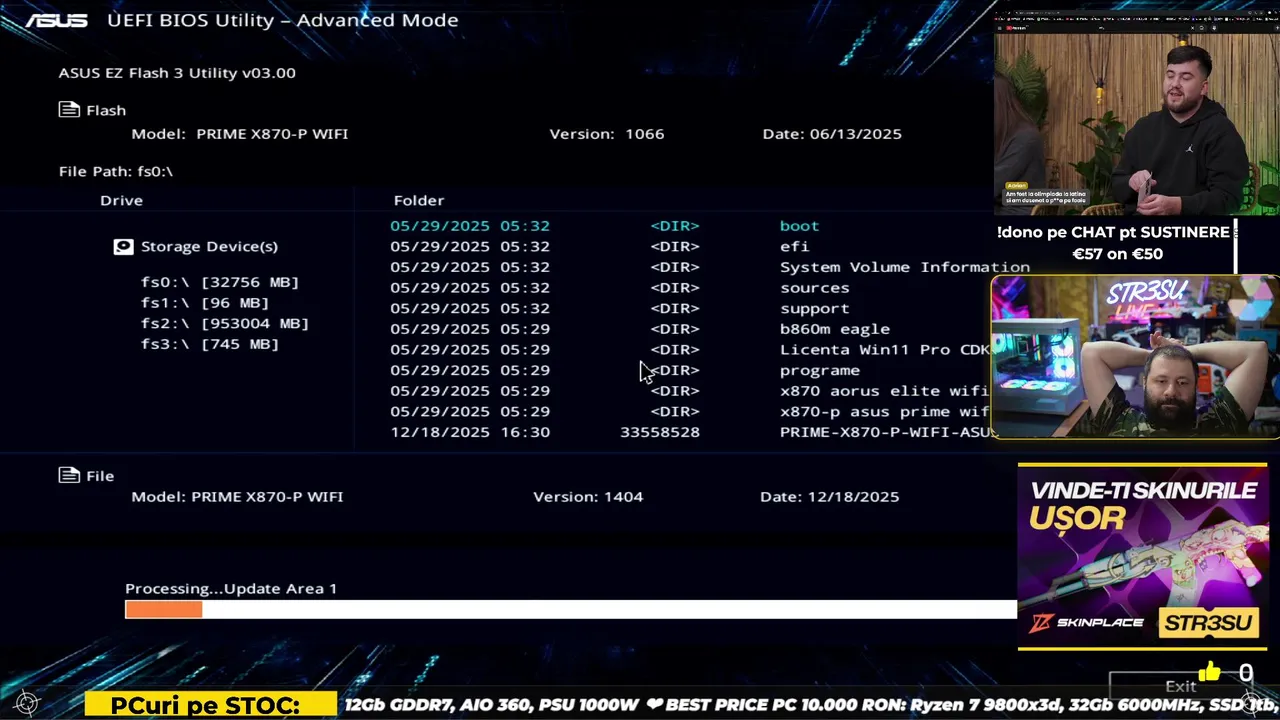Click the Drive column header

click(121, 200)
